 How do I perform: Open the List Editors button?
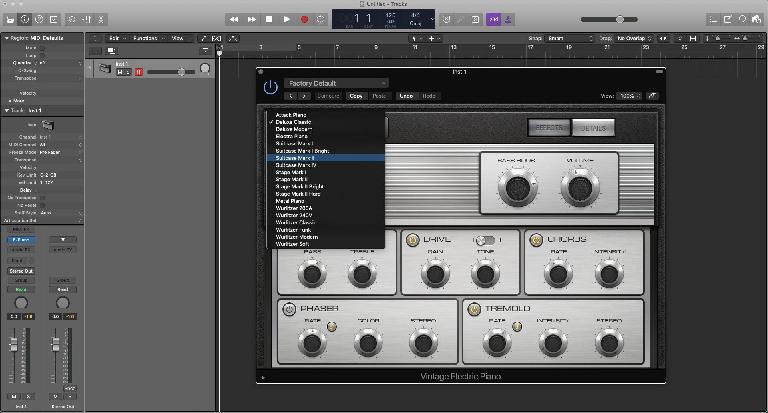tap(714, 20)
